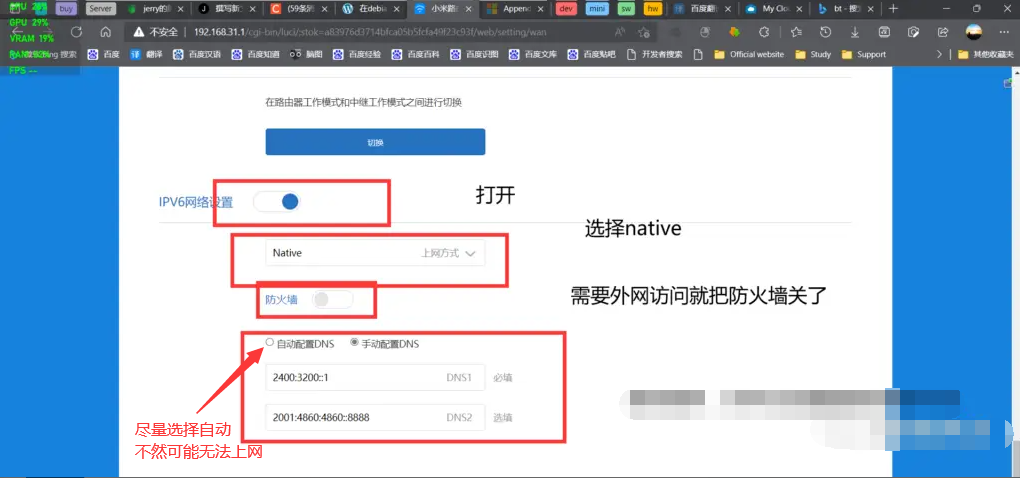This screenshot has height=478, width=1020.
Task: Open the 百度经验 bookmark
Action: (x=357, y=55)
